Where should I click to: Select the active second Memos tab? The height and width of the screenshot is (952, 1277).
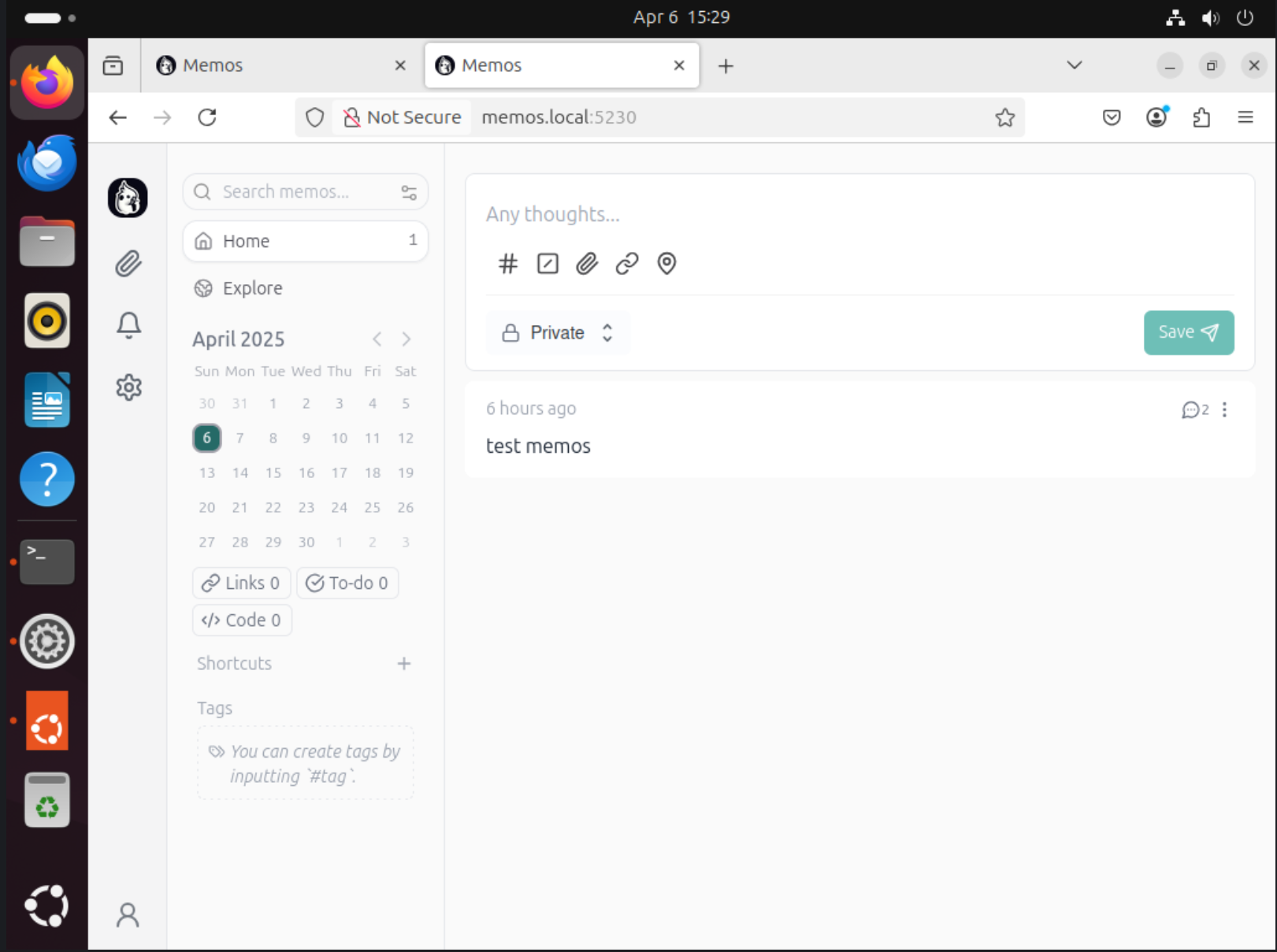click(562, 65)
